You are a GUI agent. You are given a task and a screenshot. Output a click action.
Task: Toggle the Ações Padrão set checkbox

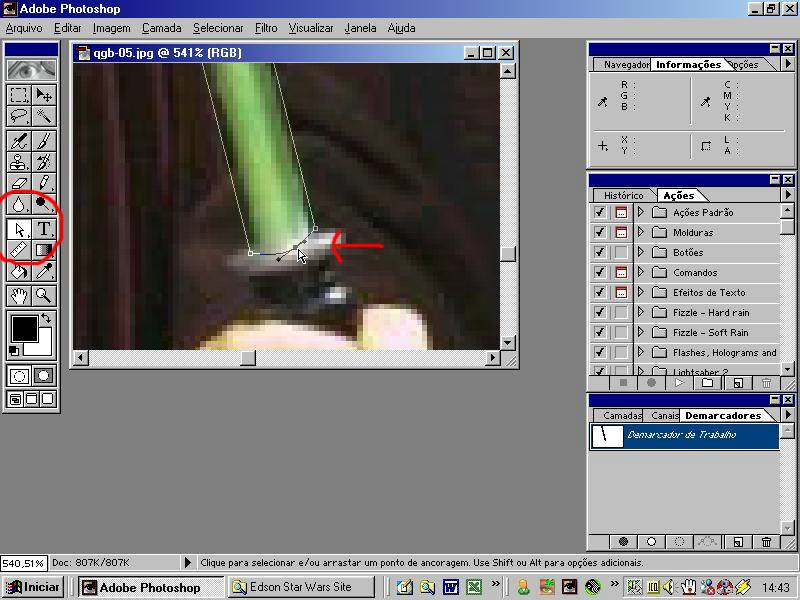click(600, 212)
